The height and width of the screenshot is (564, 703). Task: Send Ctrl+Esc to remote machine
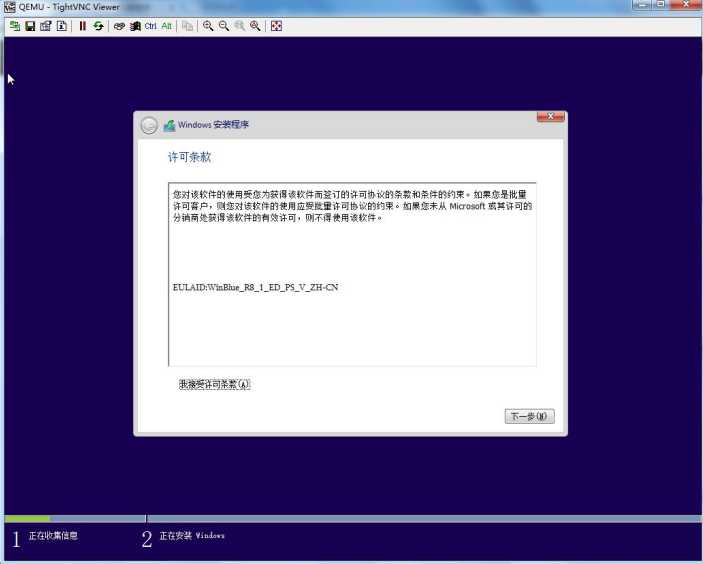pos(135,26)
